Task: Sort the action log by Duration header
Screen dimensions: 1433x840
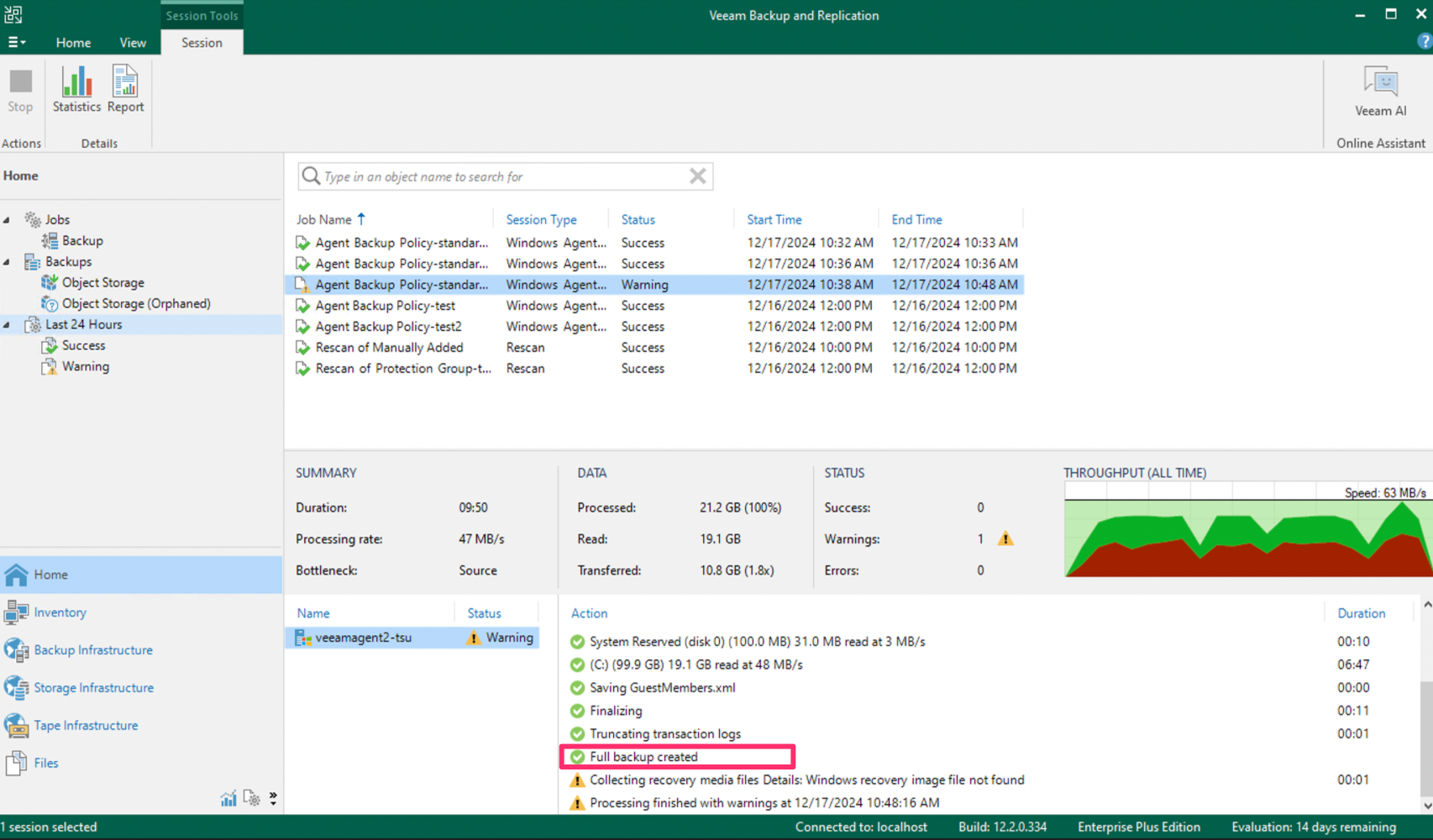Action: point(1361,613)
